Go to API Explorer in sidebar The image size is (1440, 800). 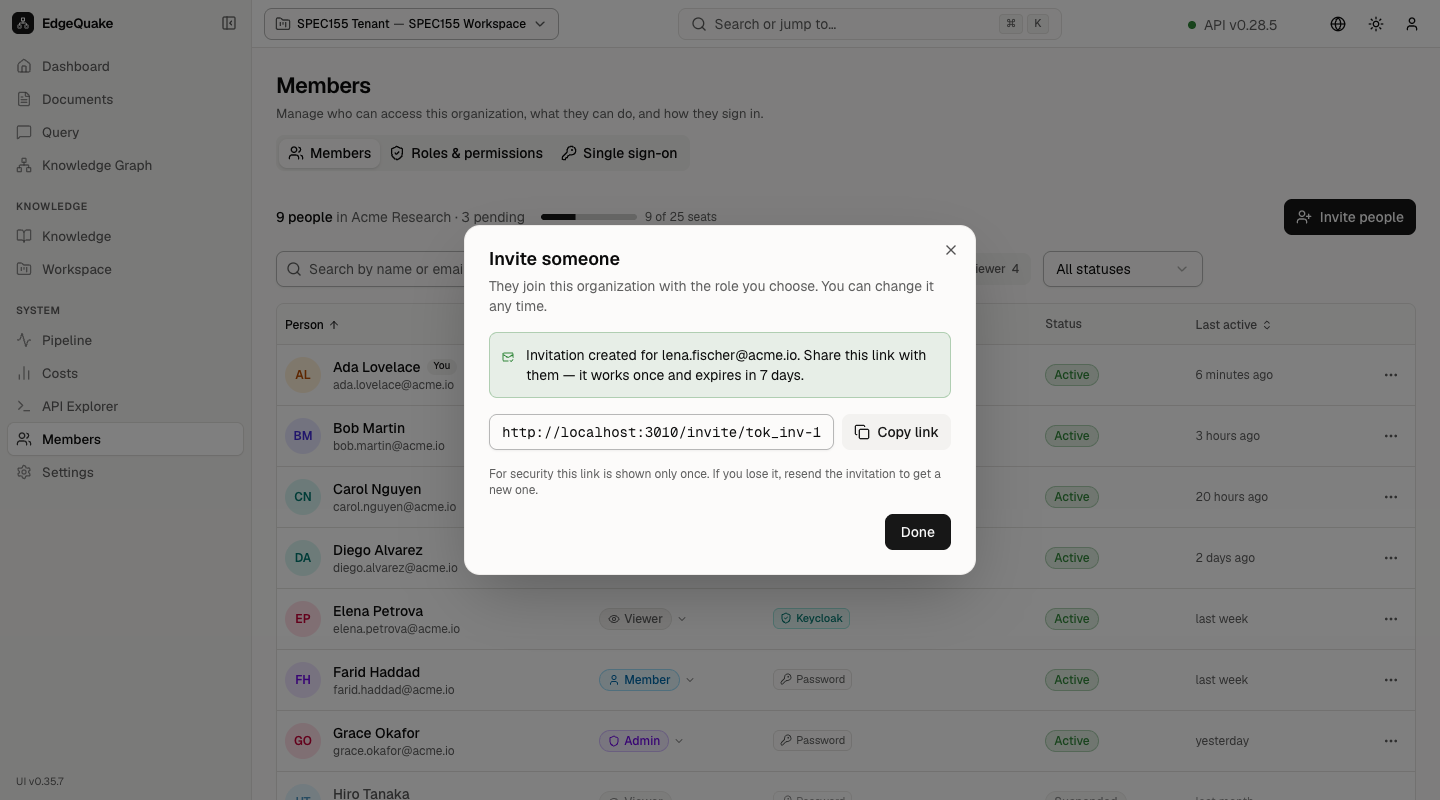125,406
